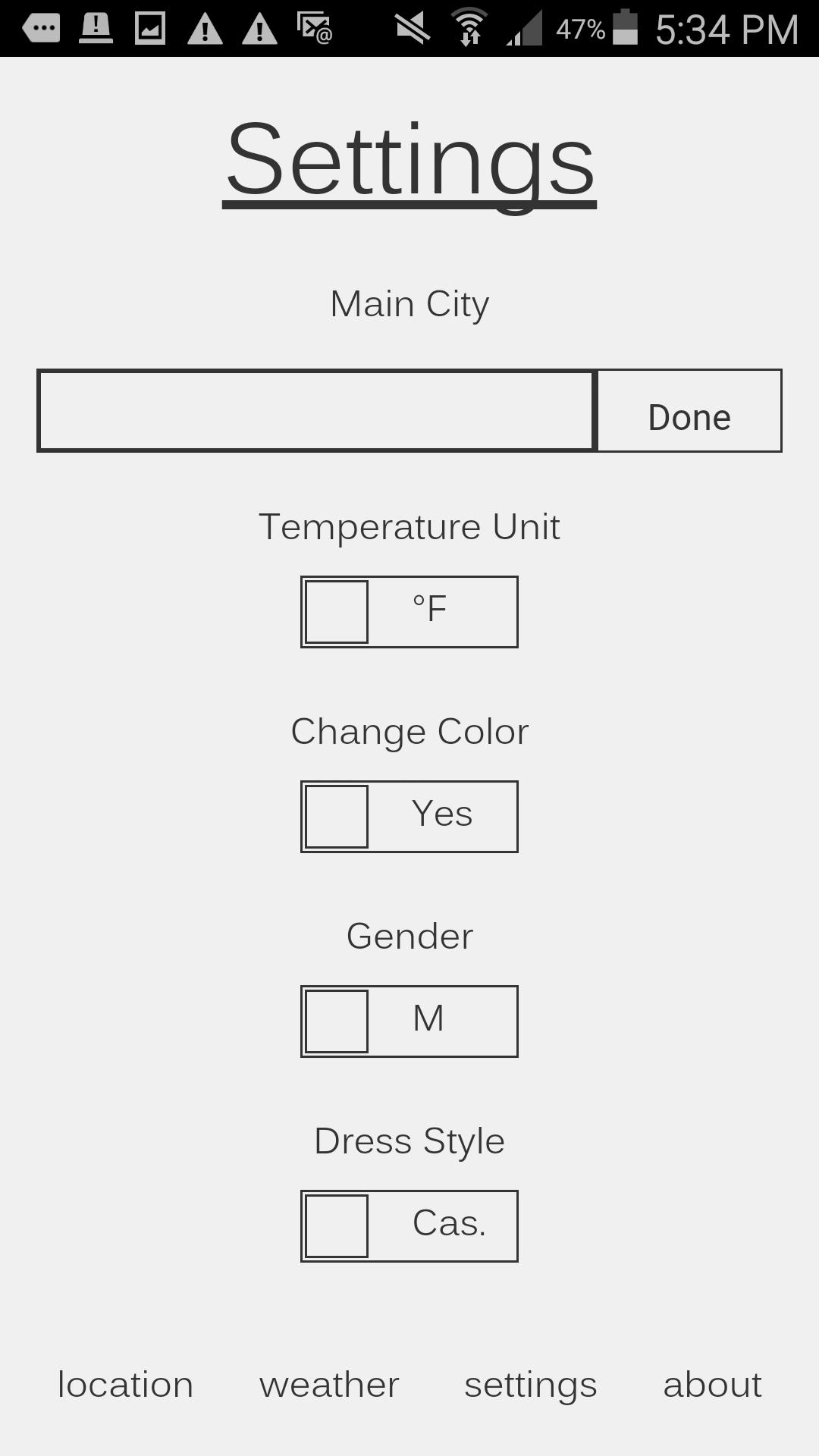
Task: Tap the cellular signal strength icon
Action: click(525, 29)
